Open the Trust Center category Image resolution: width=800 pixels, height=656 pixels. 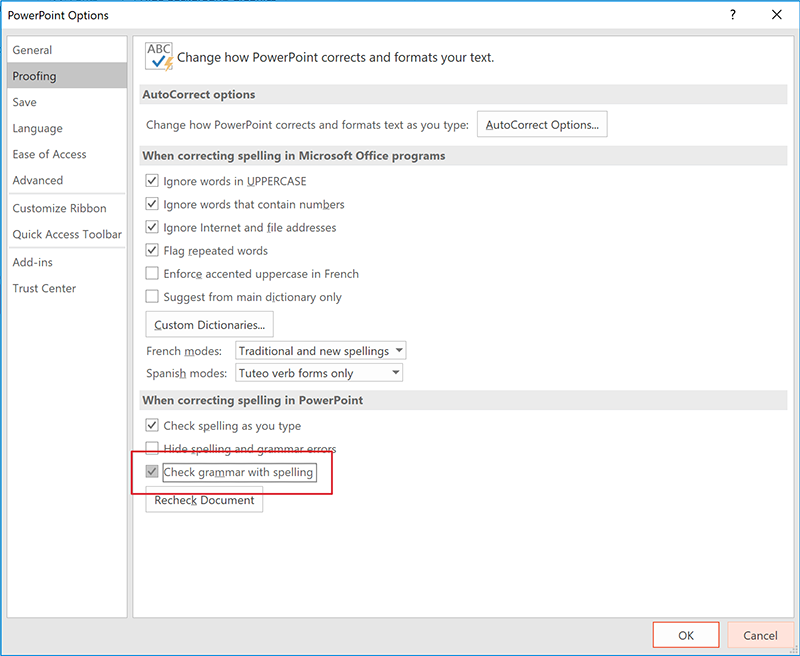click(x=44, y=288)
